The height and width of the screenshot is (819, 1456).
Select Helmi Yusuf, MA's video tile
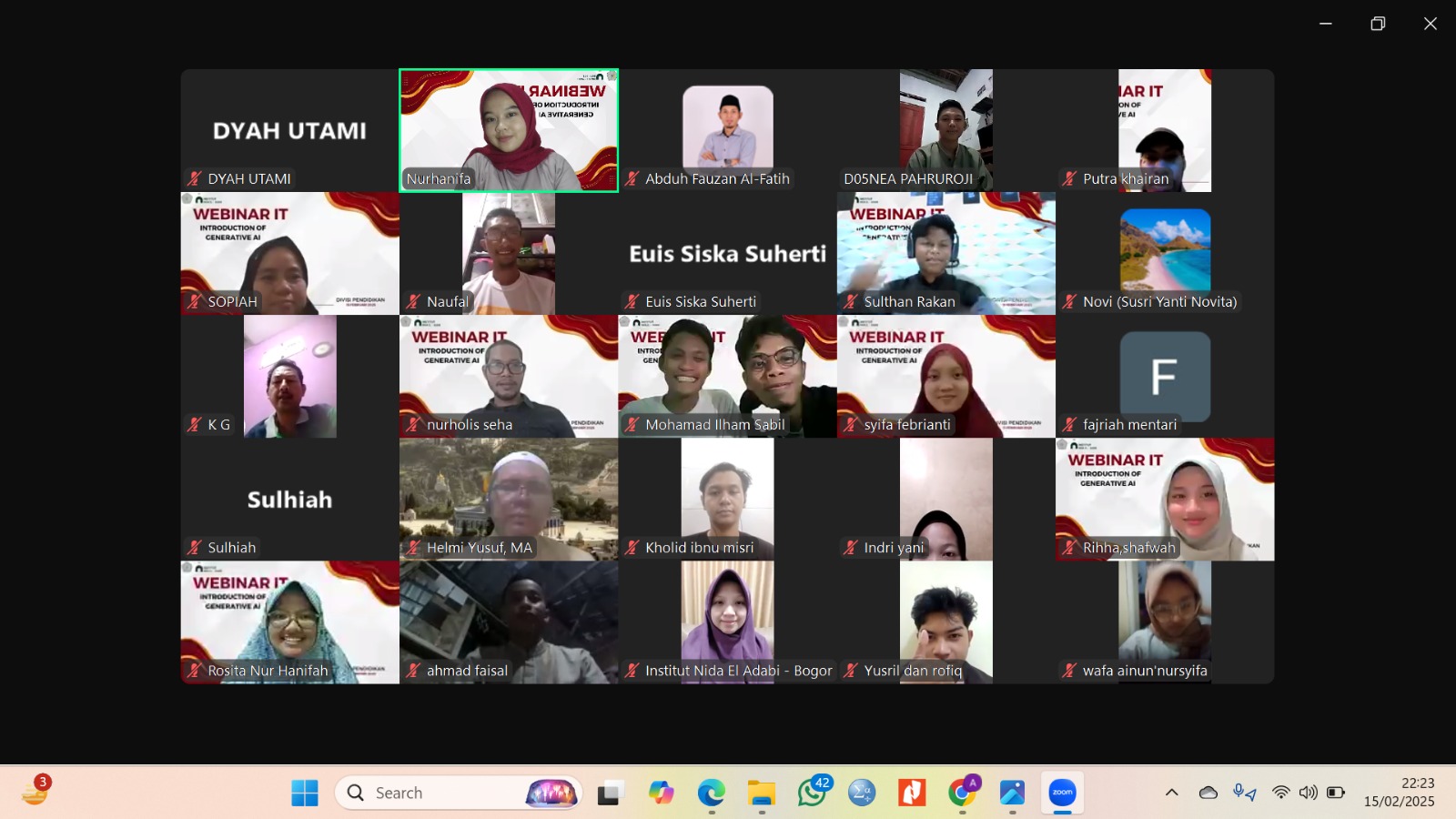[509, 499]
